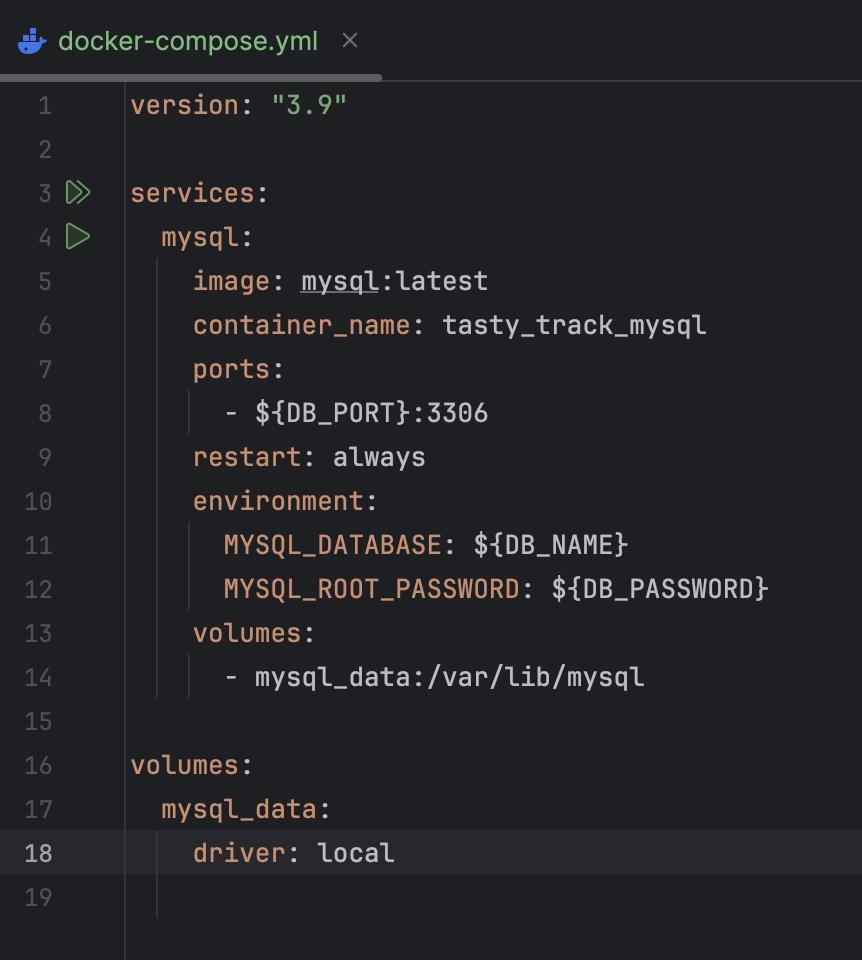
Task: Click line number 1 in the gutter
Action: click(45, 106)
